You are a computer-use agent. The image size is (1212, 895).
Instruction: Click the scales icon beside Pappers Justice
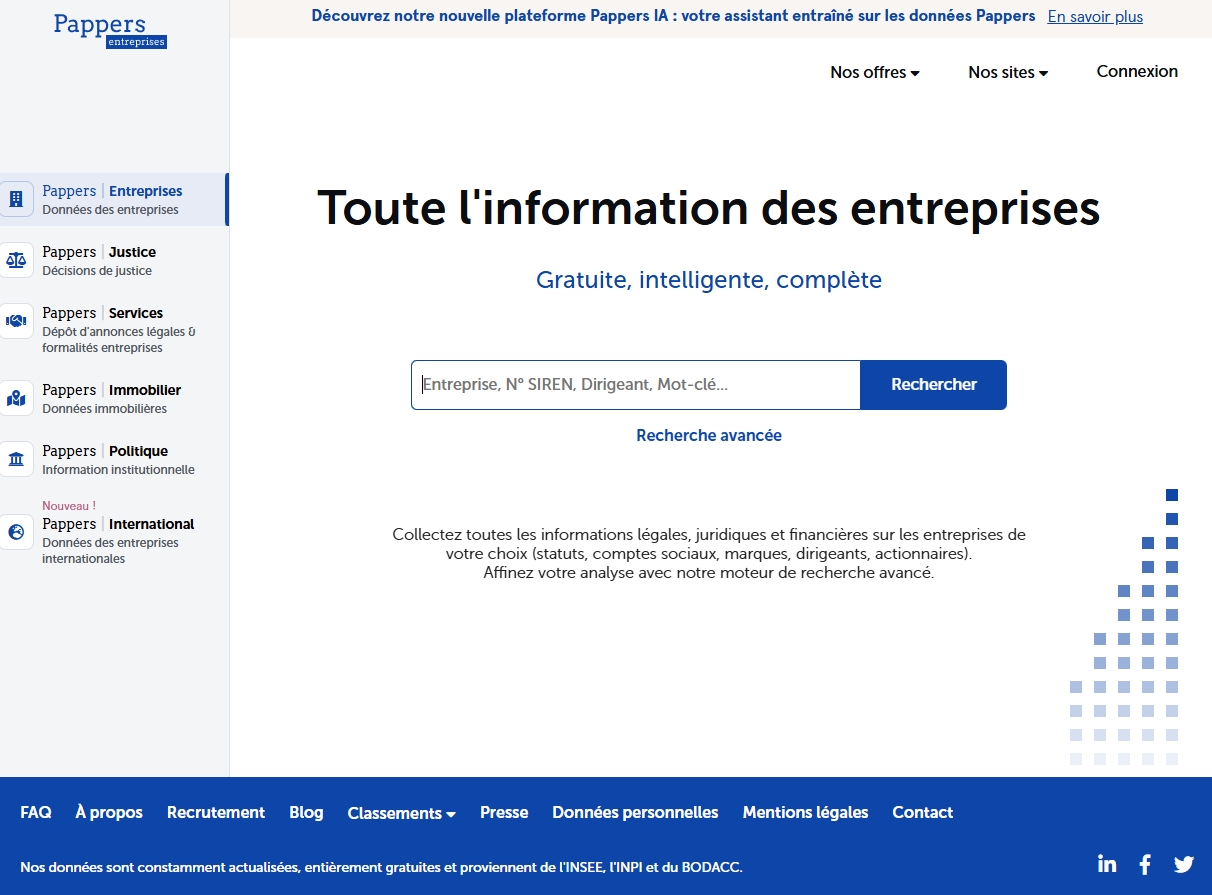16,260
